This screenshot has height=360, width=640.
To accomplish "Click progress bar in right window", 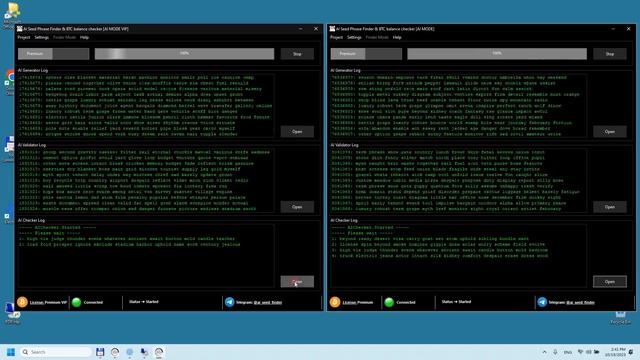I will pyautogui.click(x=497, y=53).
